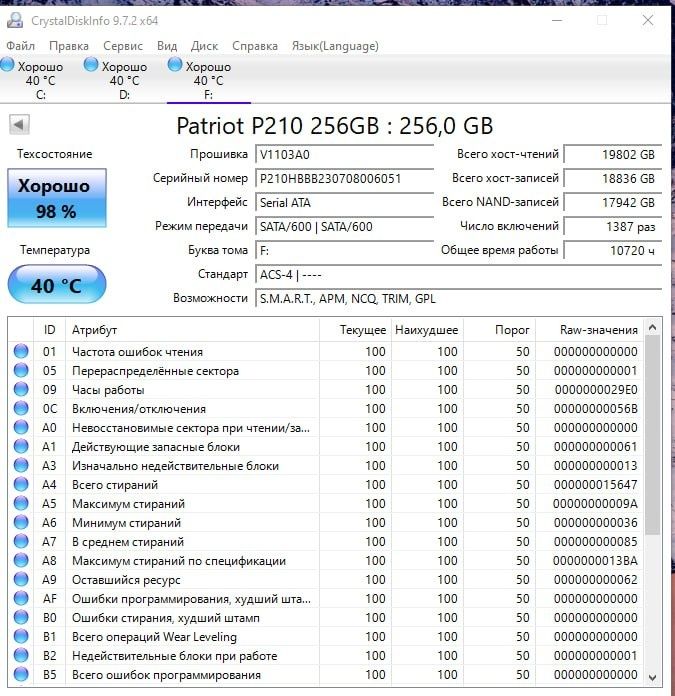Click the Стандарт field ACS-4
This screenshot has height=696, width=675.
[x=459, y=274]
